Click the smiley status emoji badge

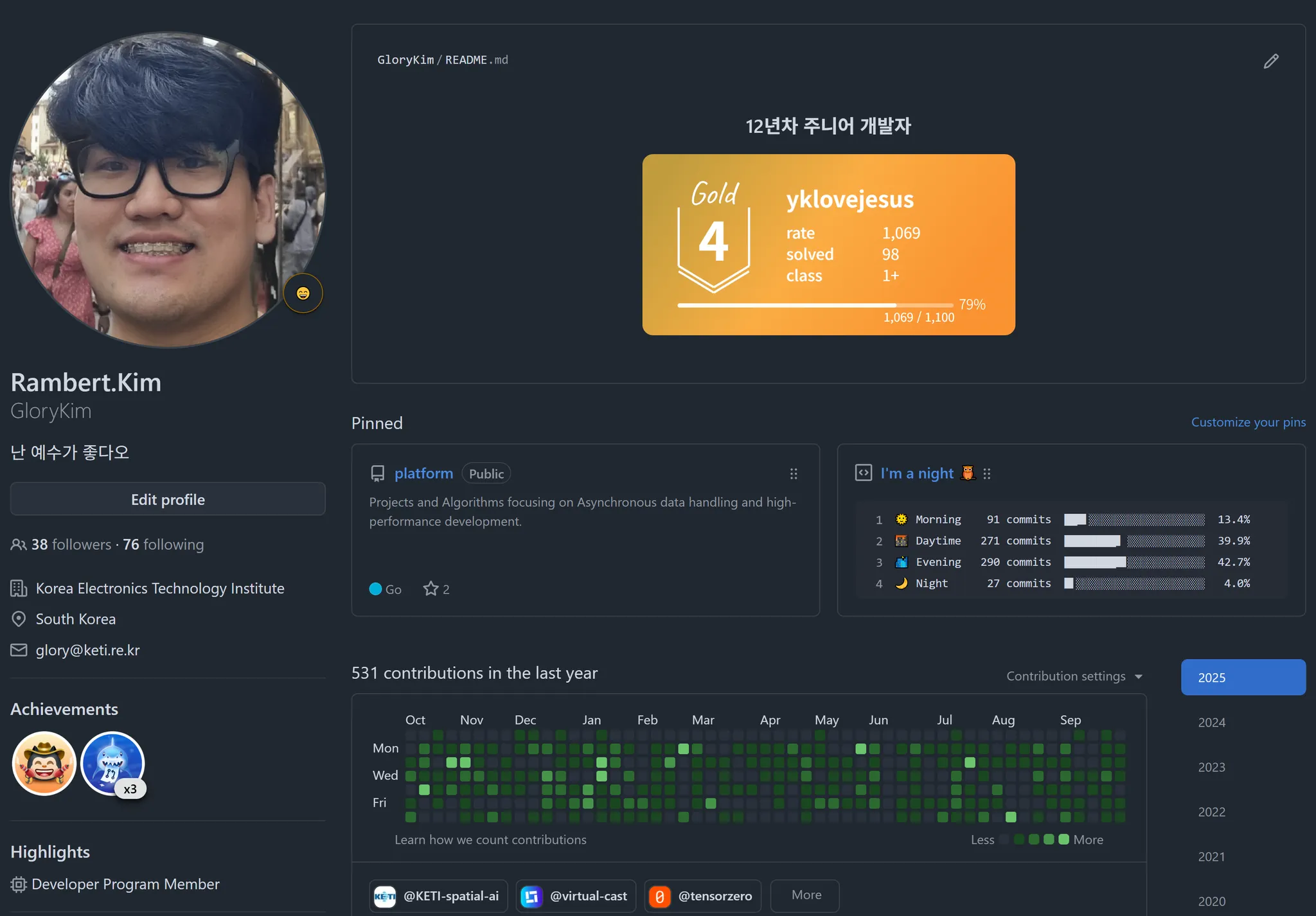tap(303, 294)
